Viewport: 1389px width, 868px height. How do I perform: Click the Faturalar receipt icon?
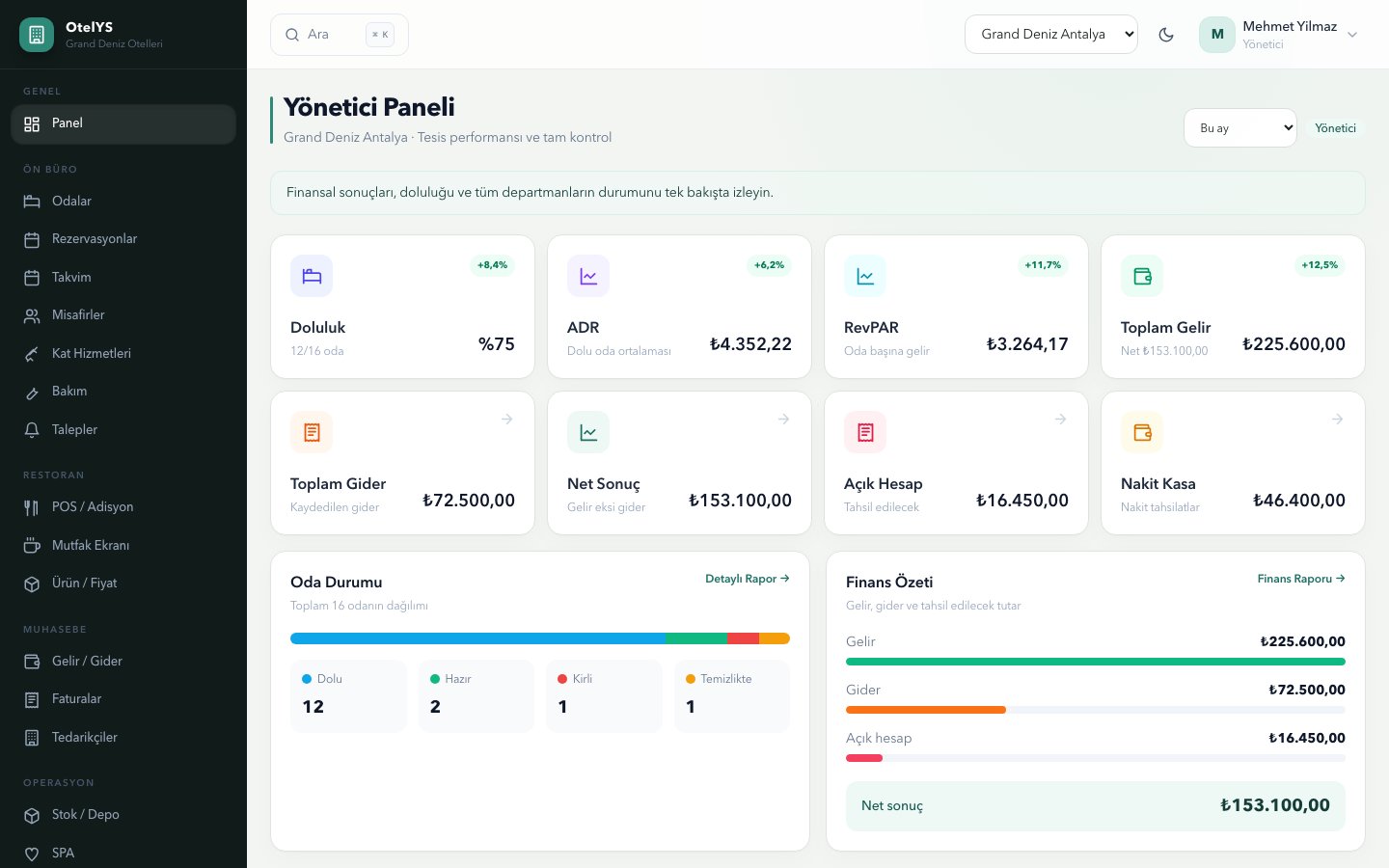pyautogui.click(x=32, y=699)
